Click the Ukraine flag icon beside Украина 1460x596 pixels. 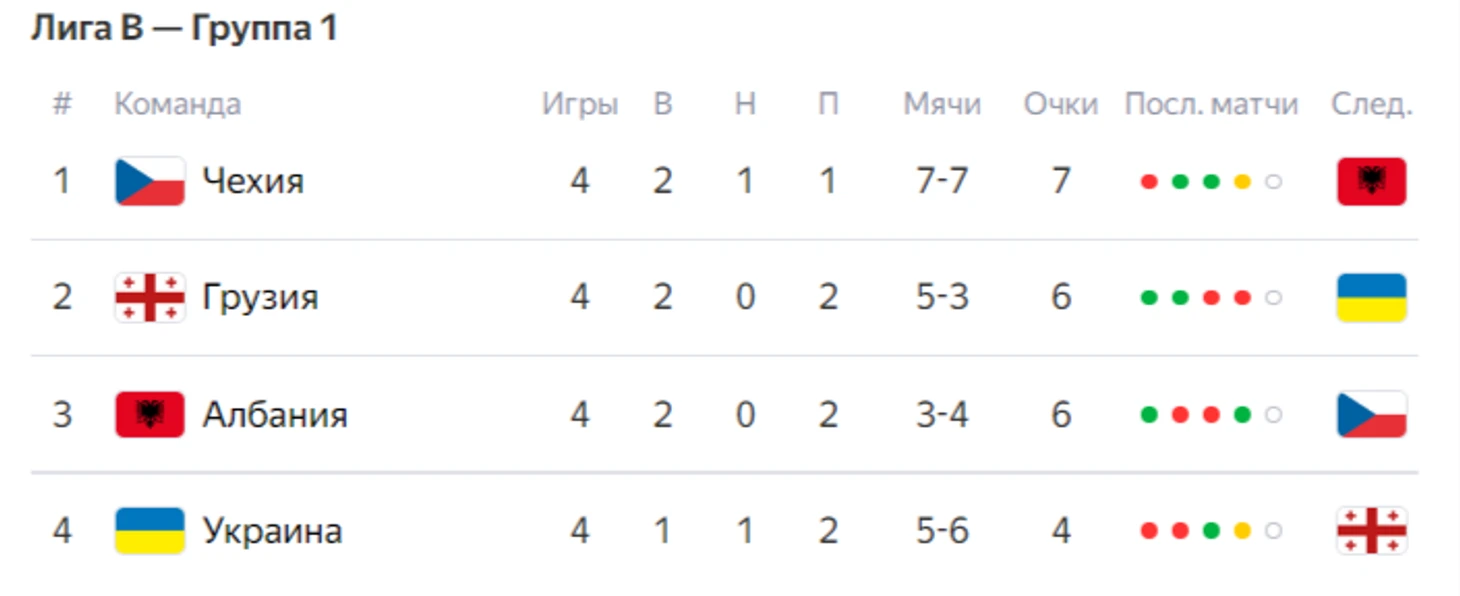point(150,530)
